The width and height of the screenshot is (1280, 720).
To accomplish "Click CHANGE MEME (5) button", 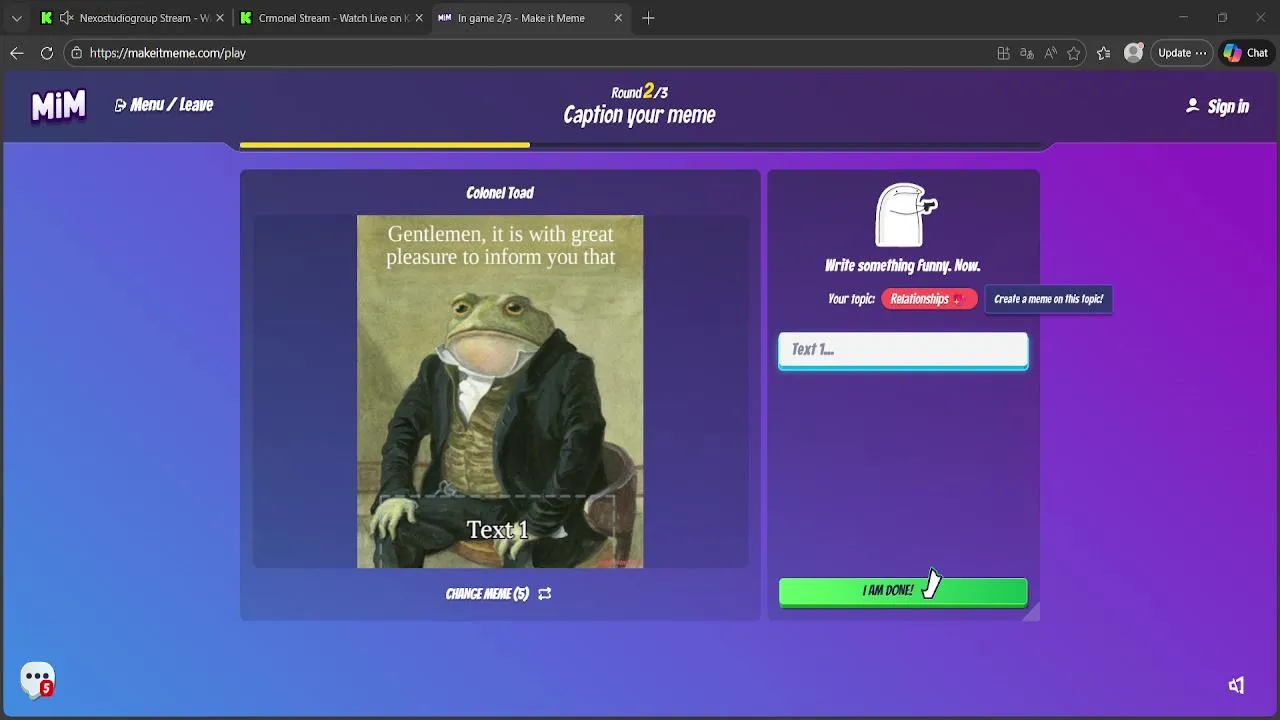I will point(498,594).
